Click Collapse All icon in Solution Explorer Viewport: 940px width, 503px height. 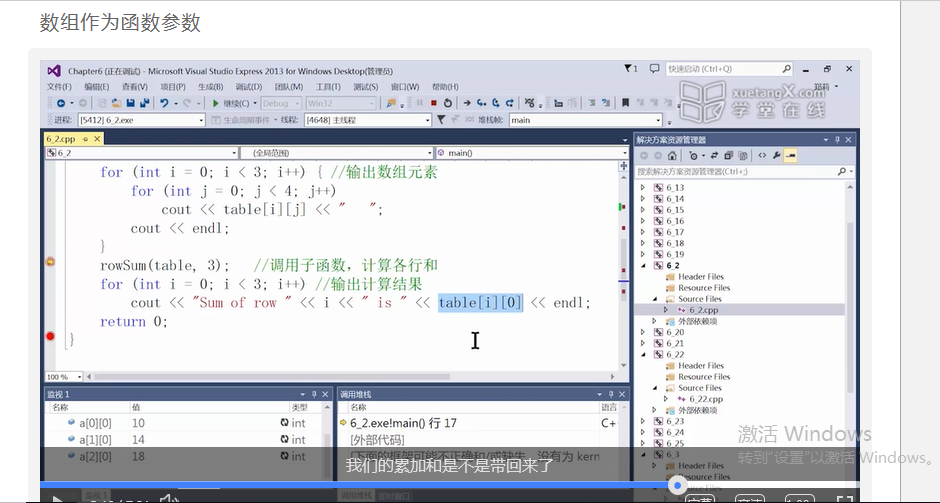point(728,156)
